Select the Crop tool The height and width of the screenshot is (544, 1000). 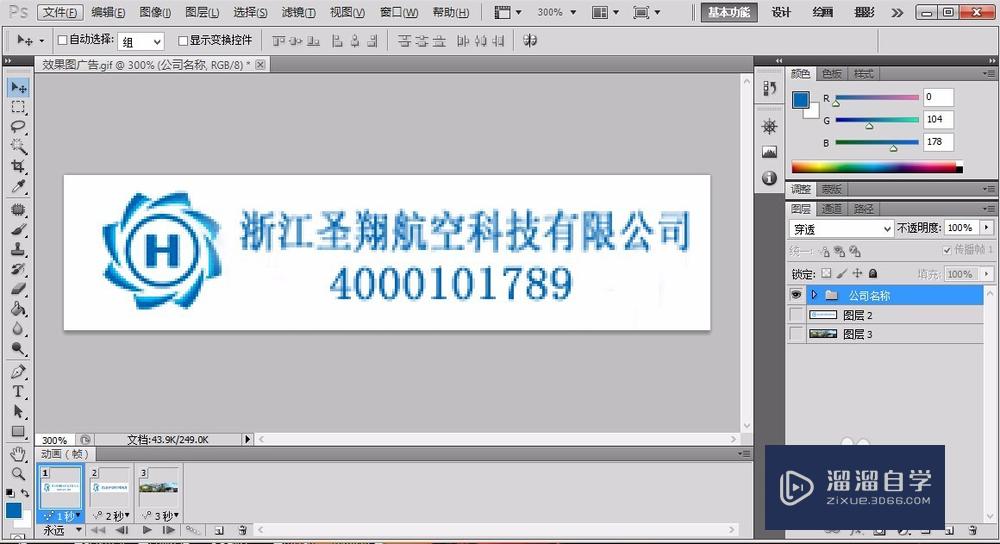coord(18,166)
